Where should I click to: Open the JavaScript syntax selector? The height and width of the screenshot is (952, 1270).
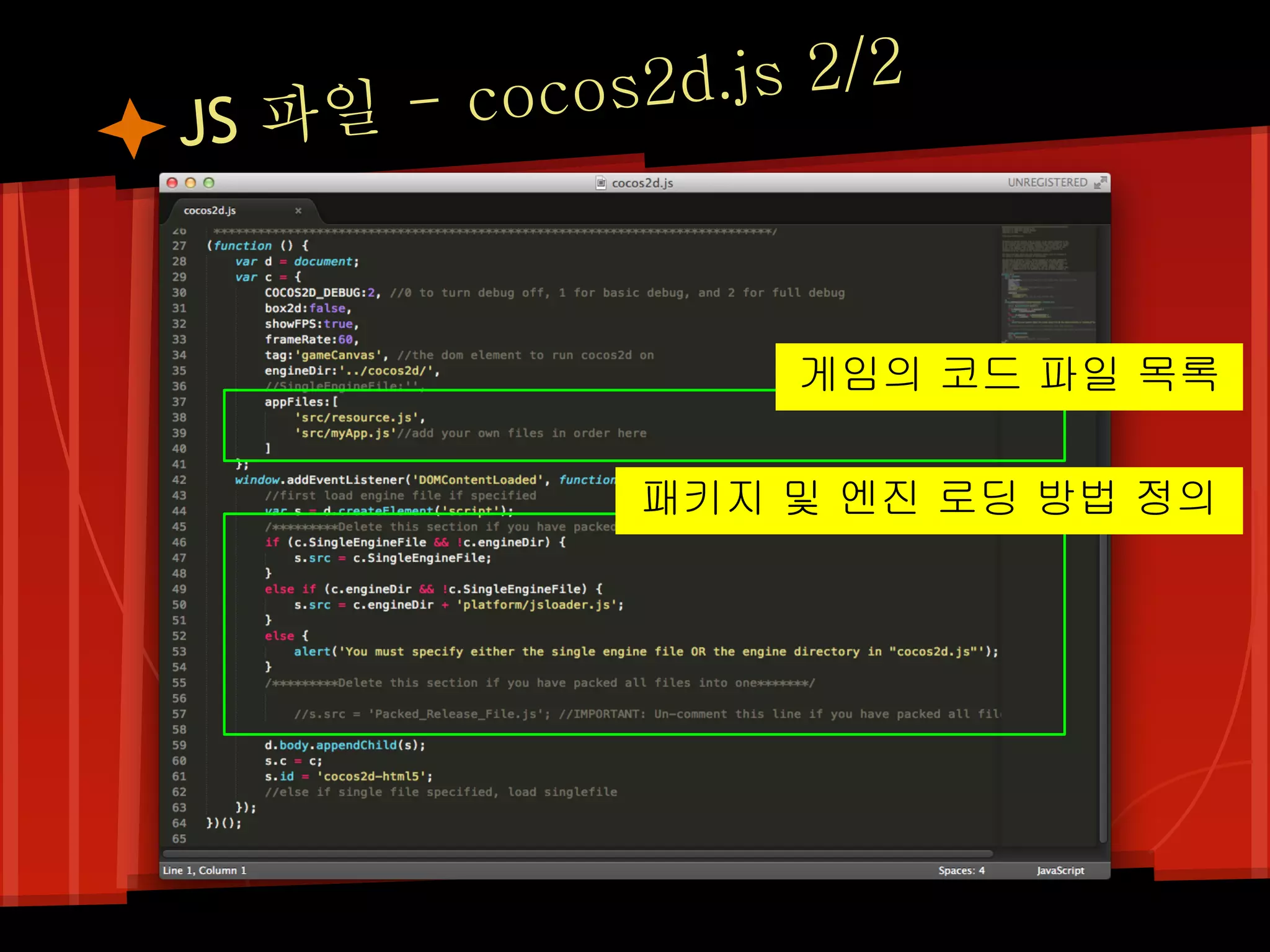[x=1060, y=870]
